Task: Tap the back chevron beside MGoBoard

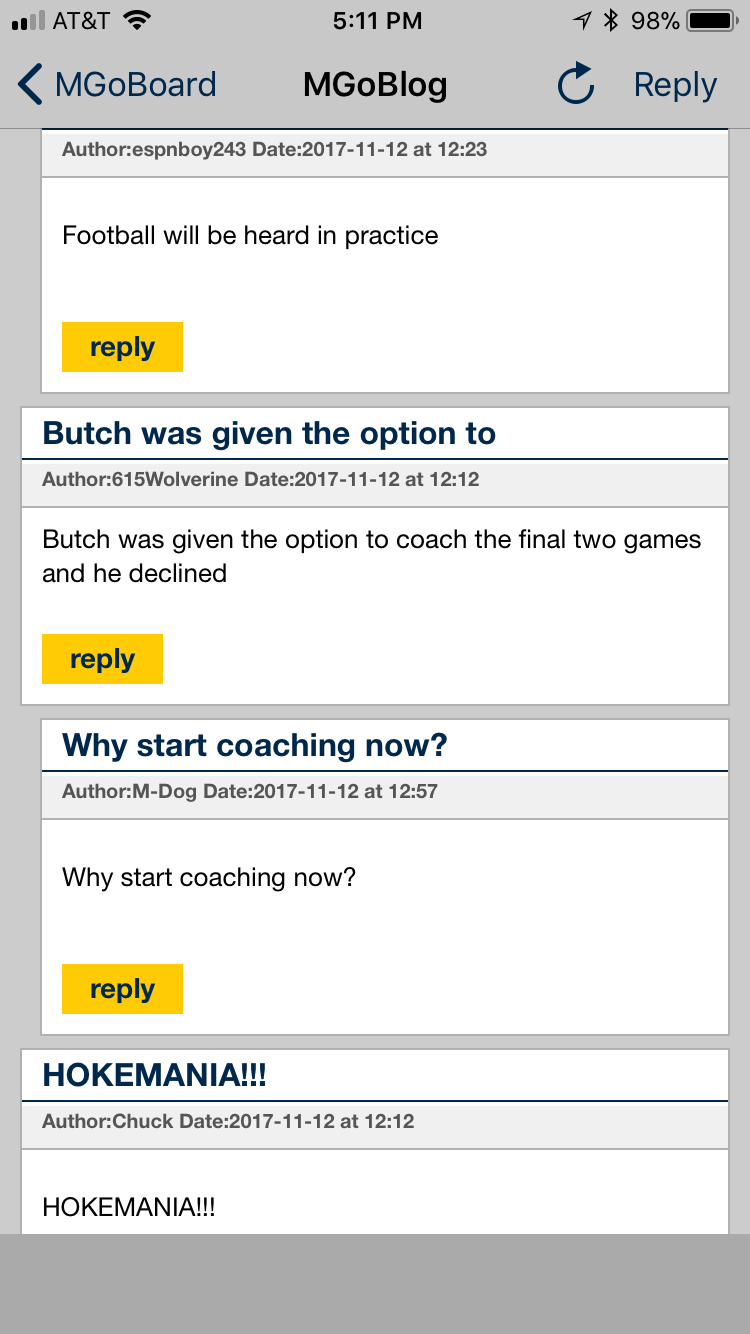Action: 31,85
